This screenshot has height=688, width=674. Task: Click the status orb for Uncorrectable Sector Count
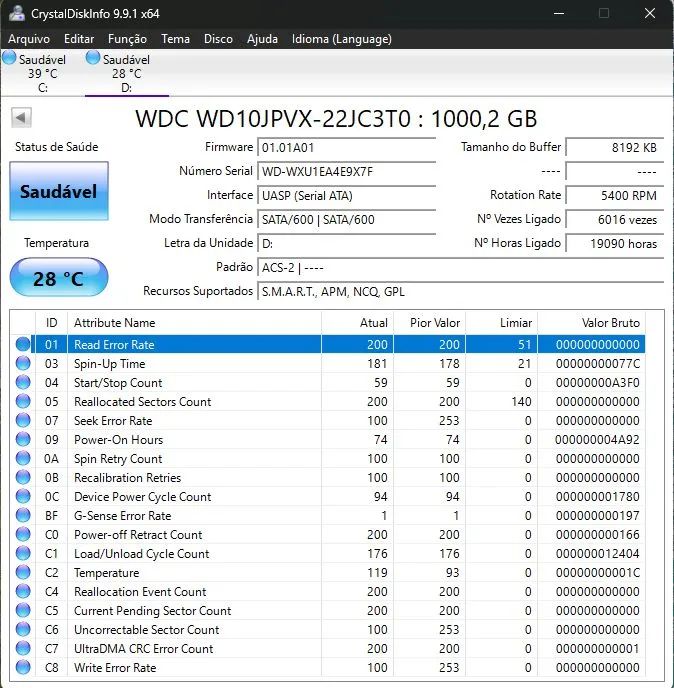click(23, 629)
